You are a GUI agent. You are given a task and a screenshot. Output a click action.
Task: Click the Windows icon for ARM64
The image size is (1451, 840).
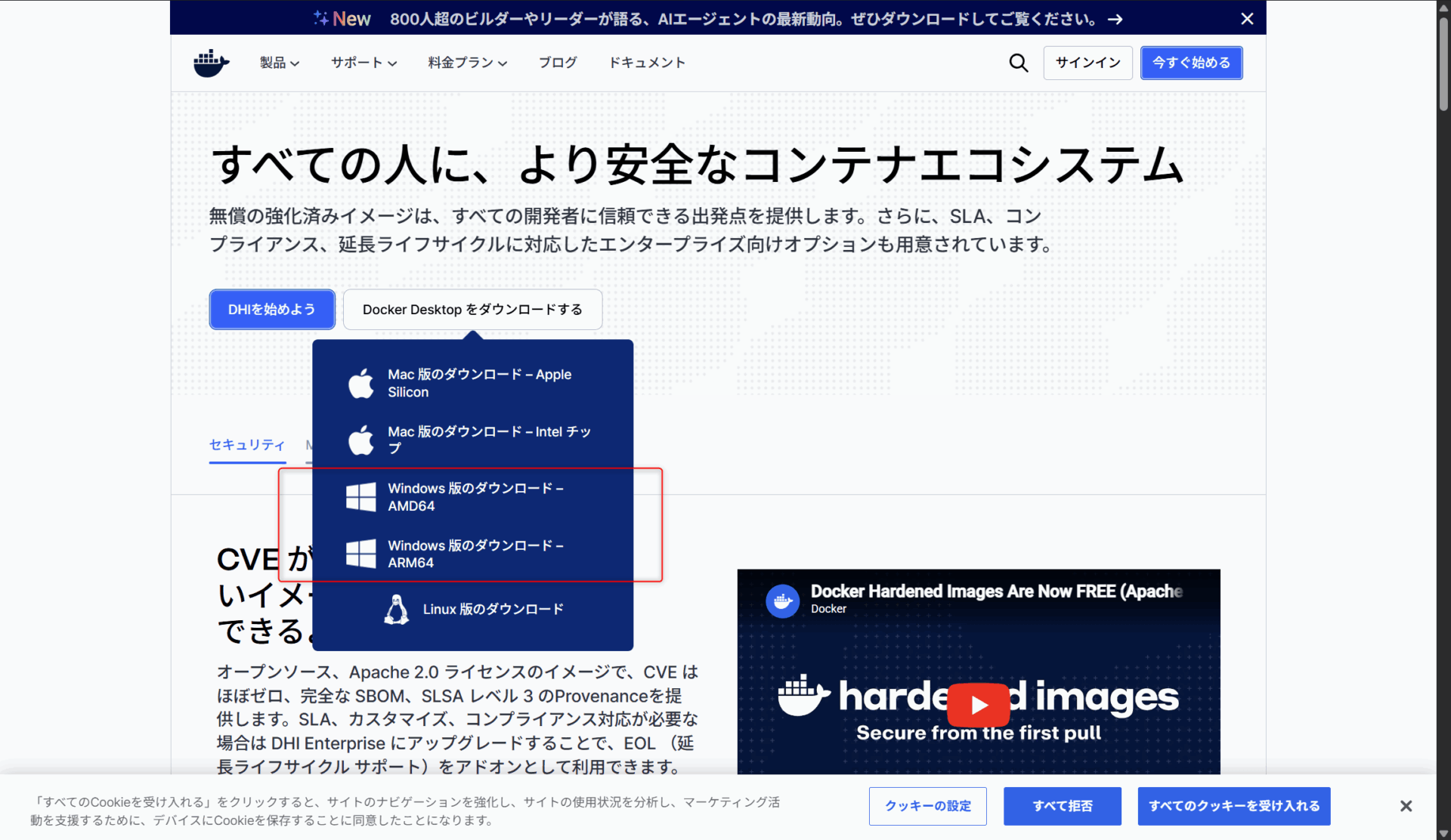pos(360,554)
